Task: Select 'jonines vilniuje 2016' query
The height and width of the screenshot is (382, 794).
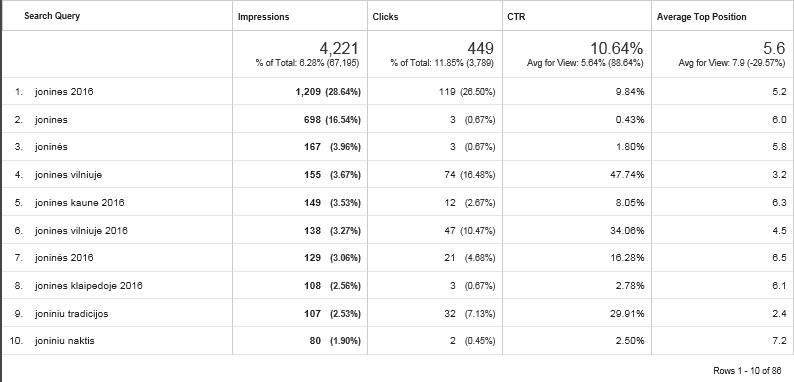Action: point(81,231)
